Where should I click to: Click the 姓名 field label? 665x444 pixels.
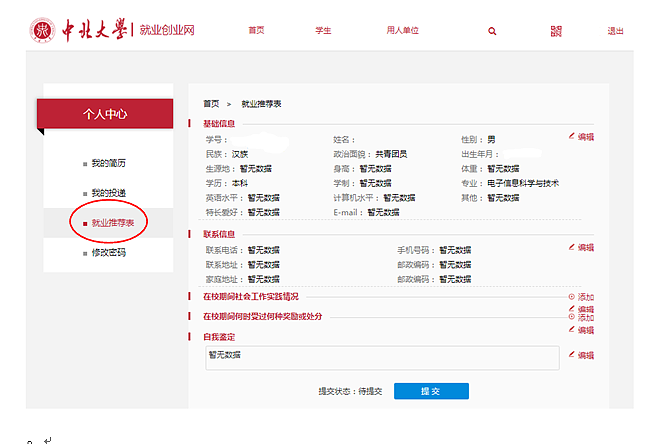[x=344, y=140]
